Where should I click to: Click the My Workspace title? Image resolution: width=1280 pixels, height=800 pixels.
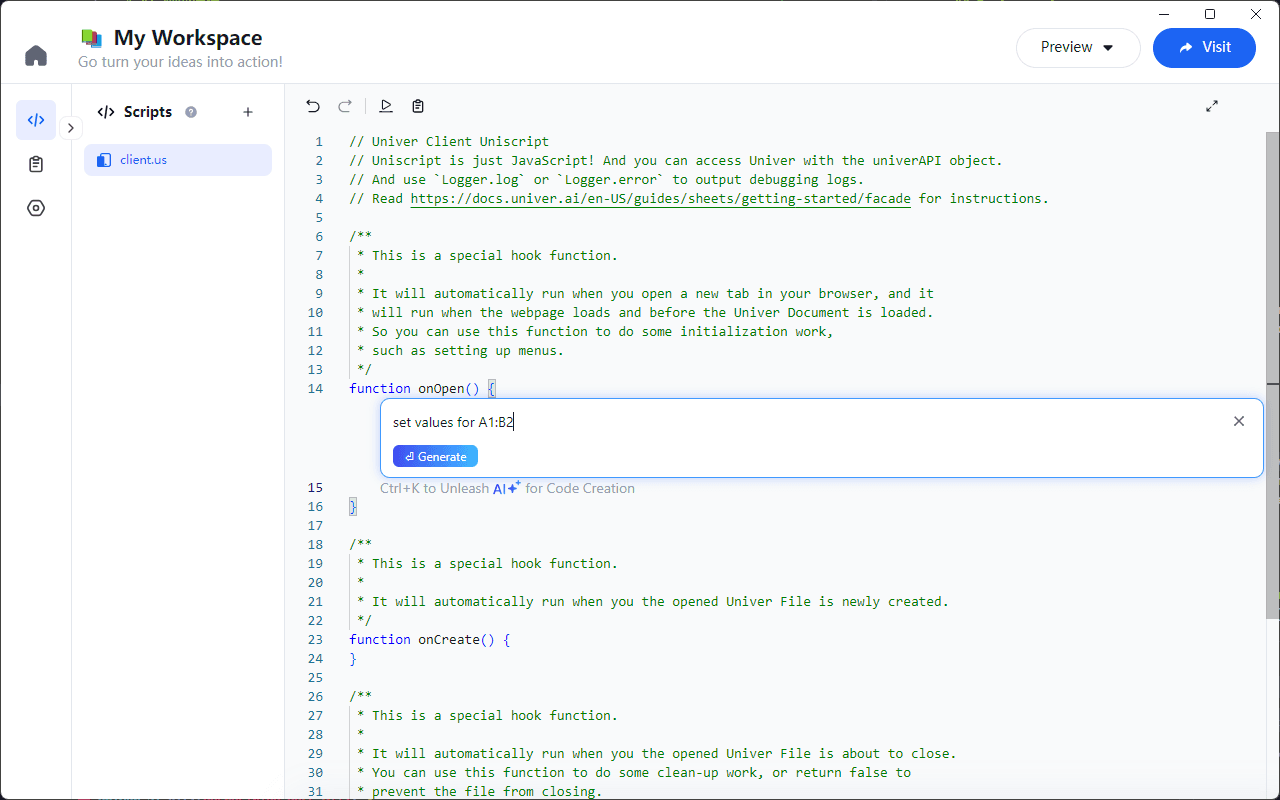(188, 38)
